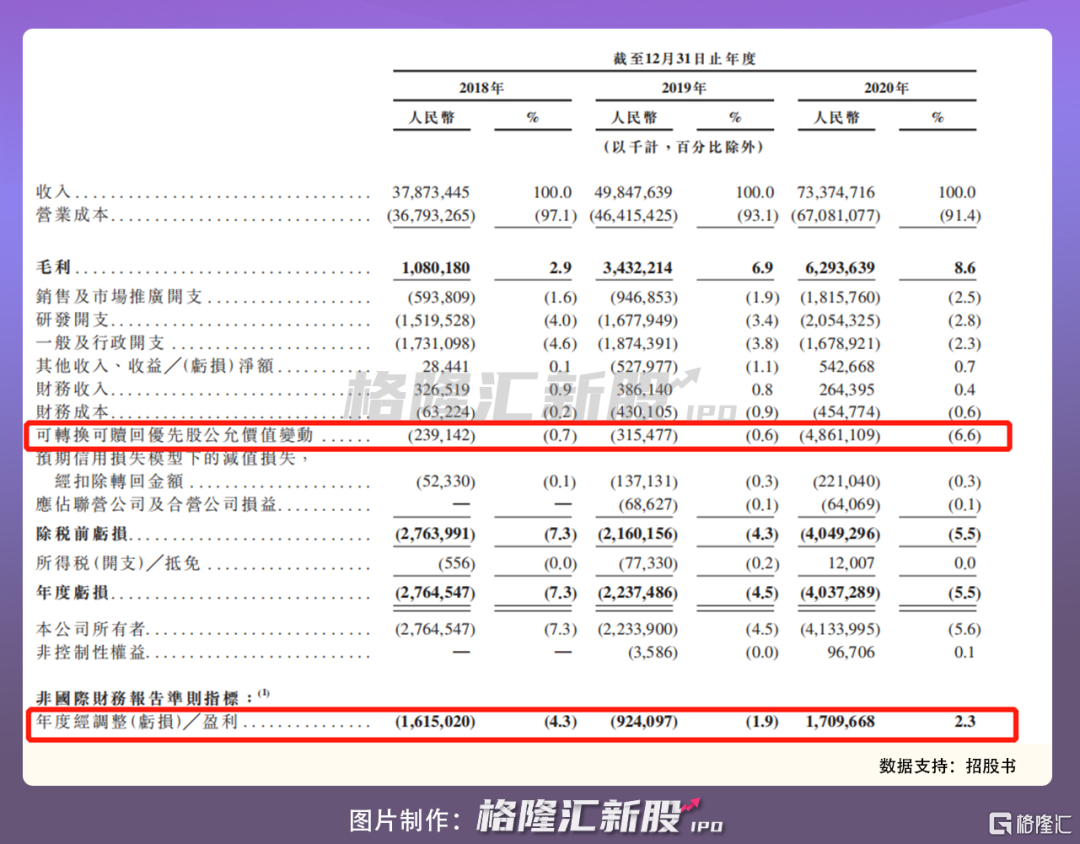Select the 2019年 column header
The height and width of the screenshot is (844, 1080).
tap(684, 88)
